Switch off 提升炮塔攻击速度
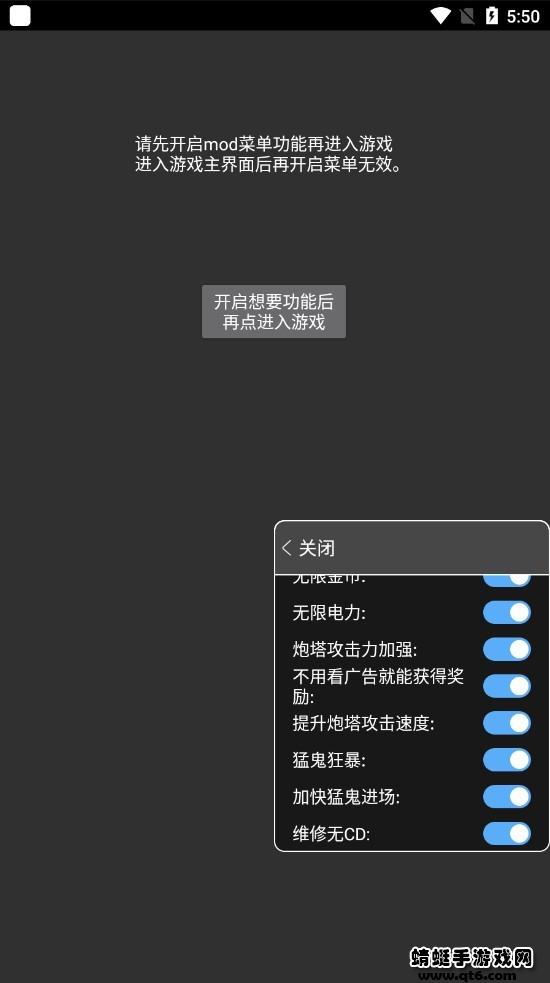 (507, 723)
